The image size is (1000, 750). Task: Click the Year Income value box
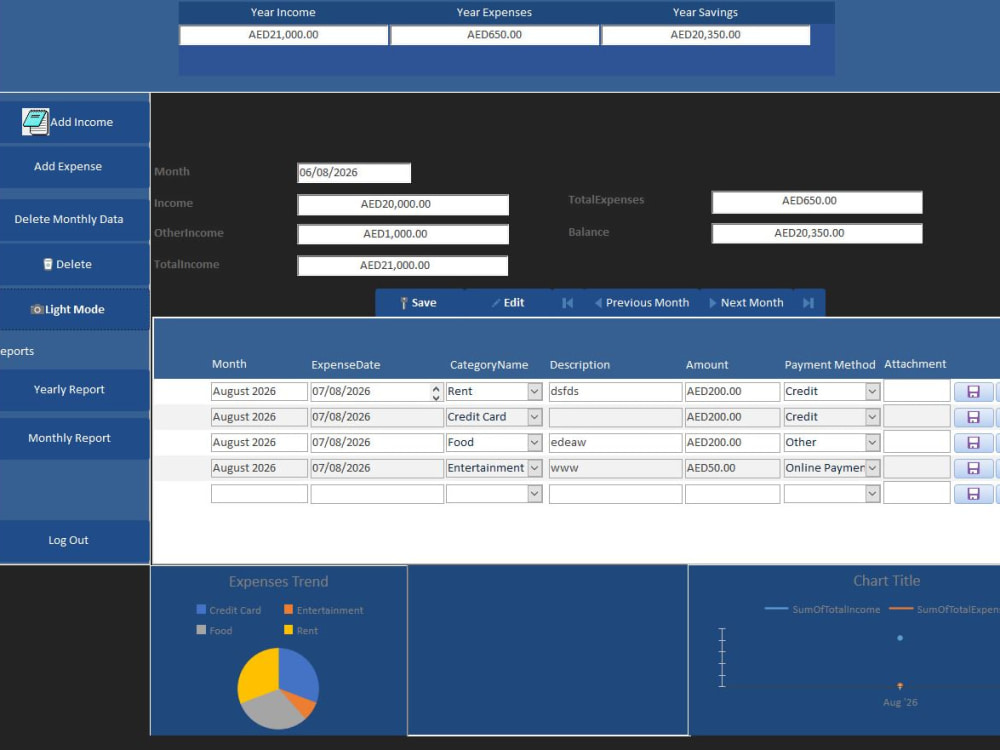[284, 35]
